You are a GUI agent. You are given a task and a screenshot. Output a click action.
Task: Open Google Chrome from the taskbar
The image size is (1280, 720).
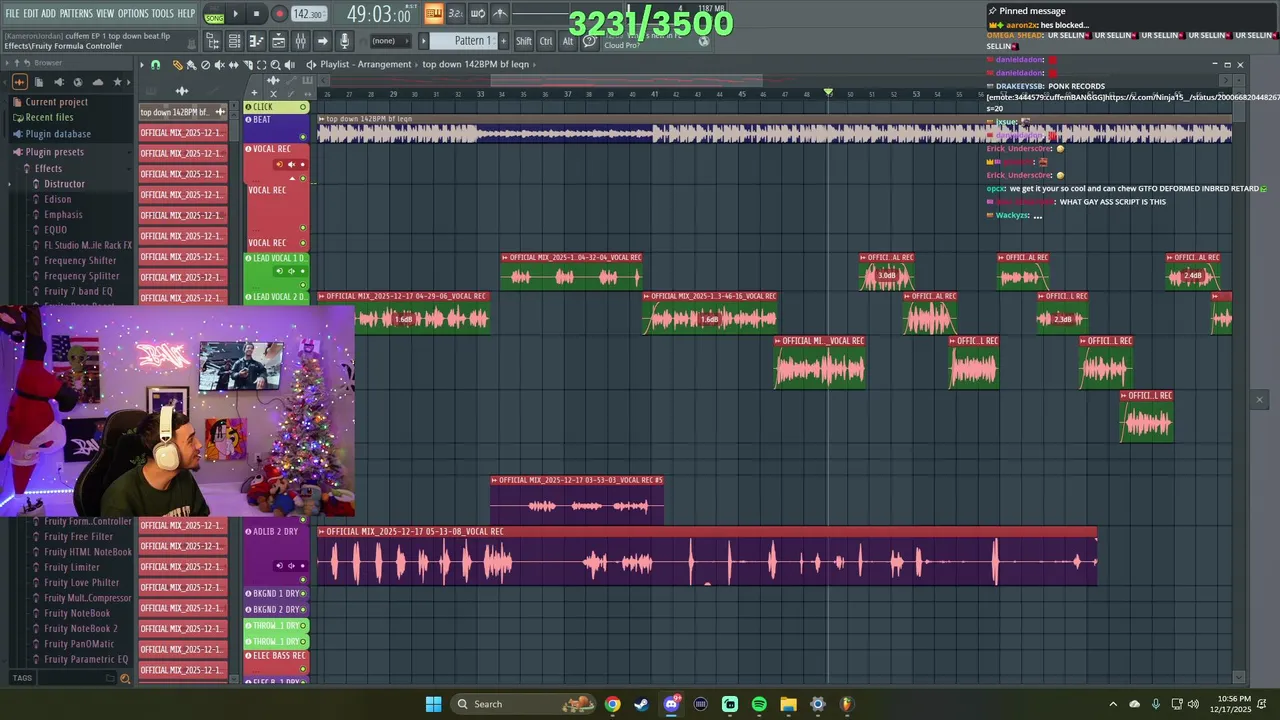(612, 704)
